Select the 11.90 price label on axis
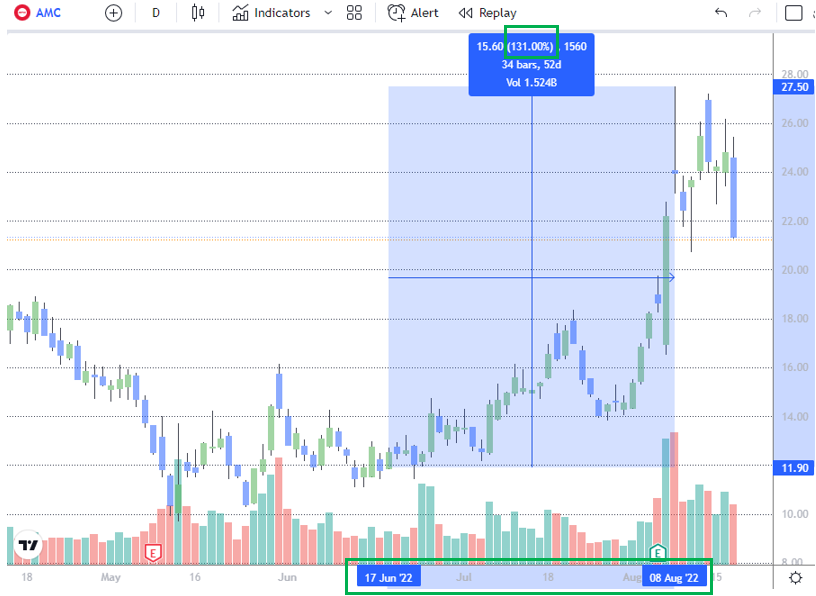This screenshot has width=816, height=596. pos(795,468)
